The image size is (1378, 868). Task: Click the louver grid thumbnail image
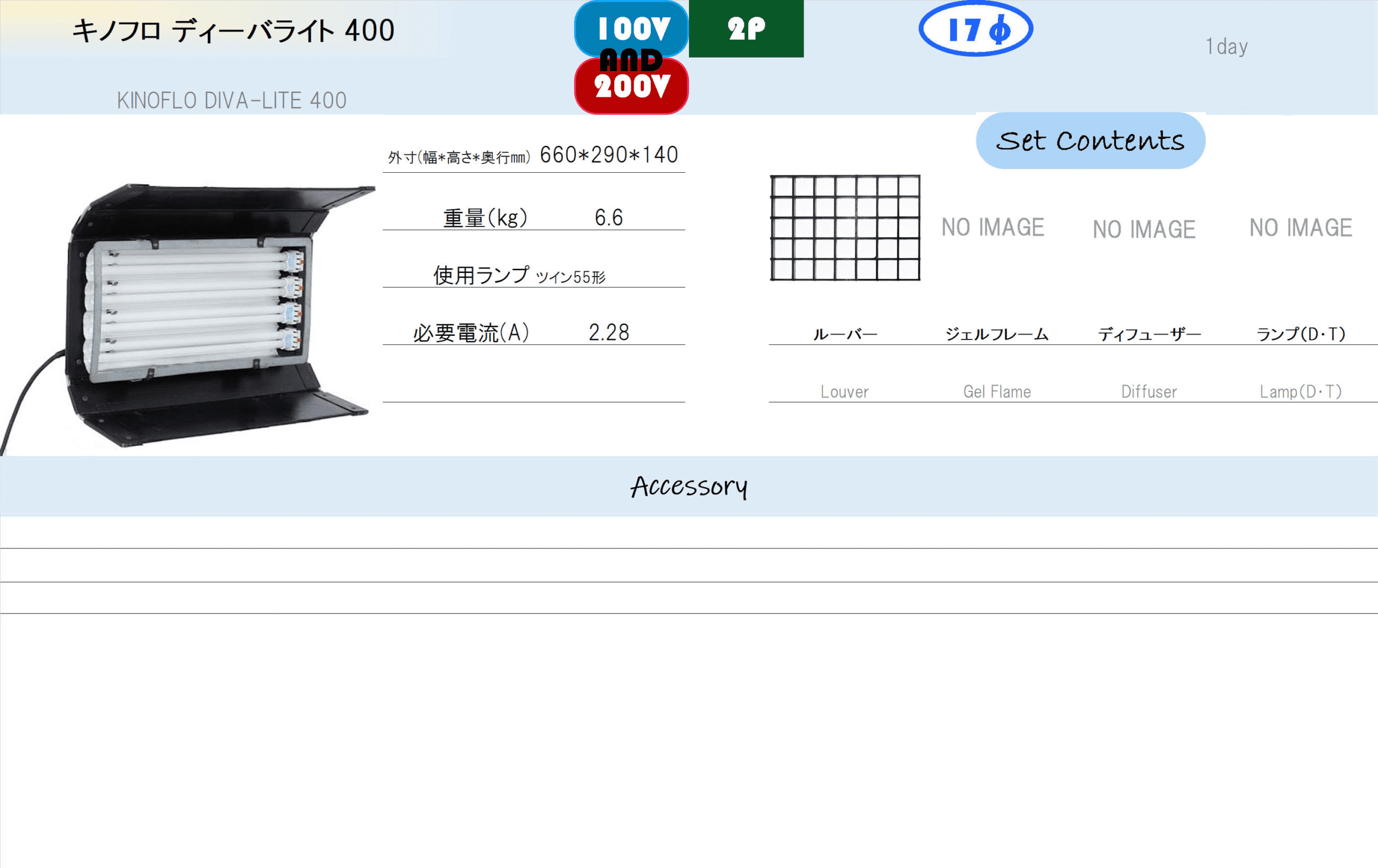point(845,228)
